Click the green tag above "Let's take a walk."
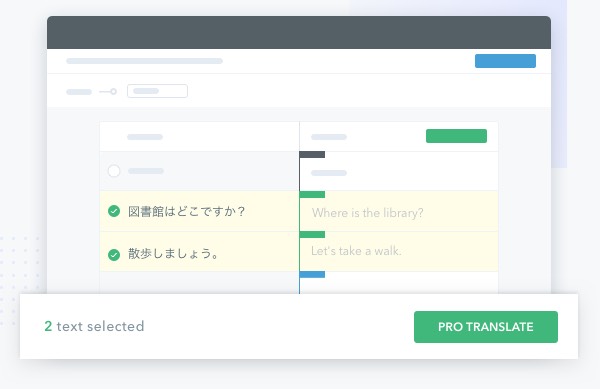The height and width of the screenshot is (389, 600). point(312,234)
